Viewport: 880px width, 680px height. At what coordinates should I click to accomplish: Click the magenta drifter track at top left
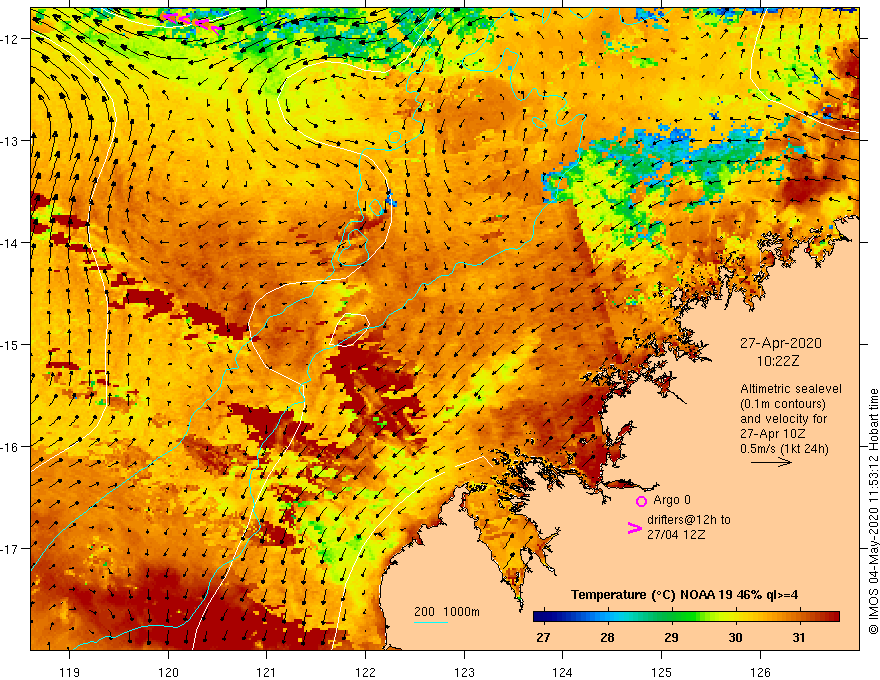tap(192, 22)
